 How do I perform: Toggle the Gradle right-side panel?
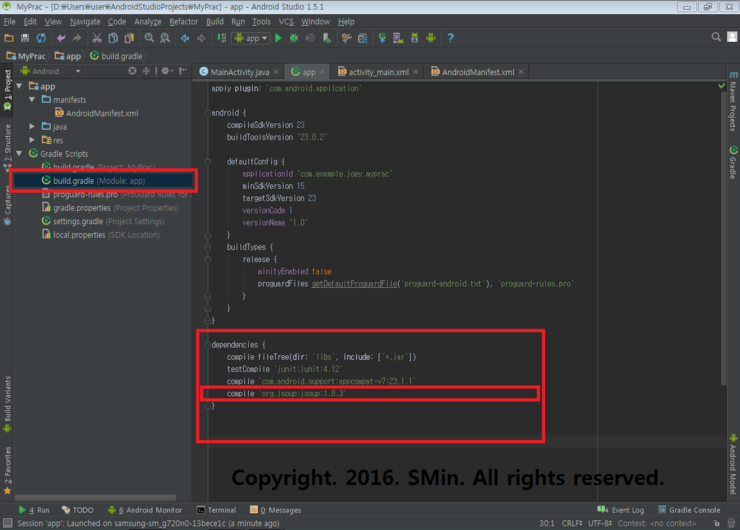733,162
